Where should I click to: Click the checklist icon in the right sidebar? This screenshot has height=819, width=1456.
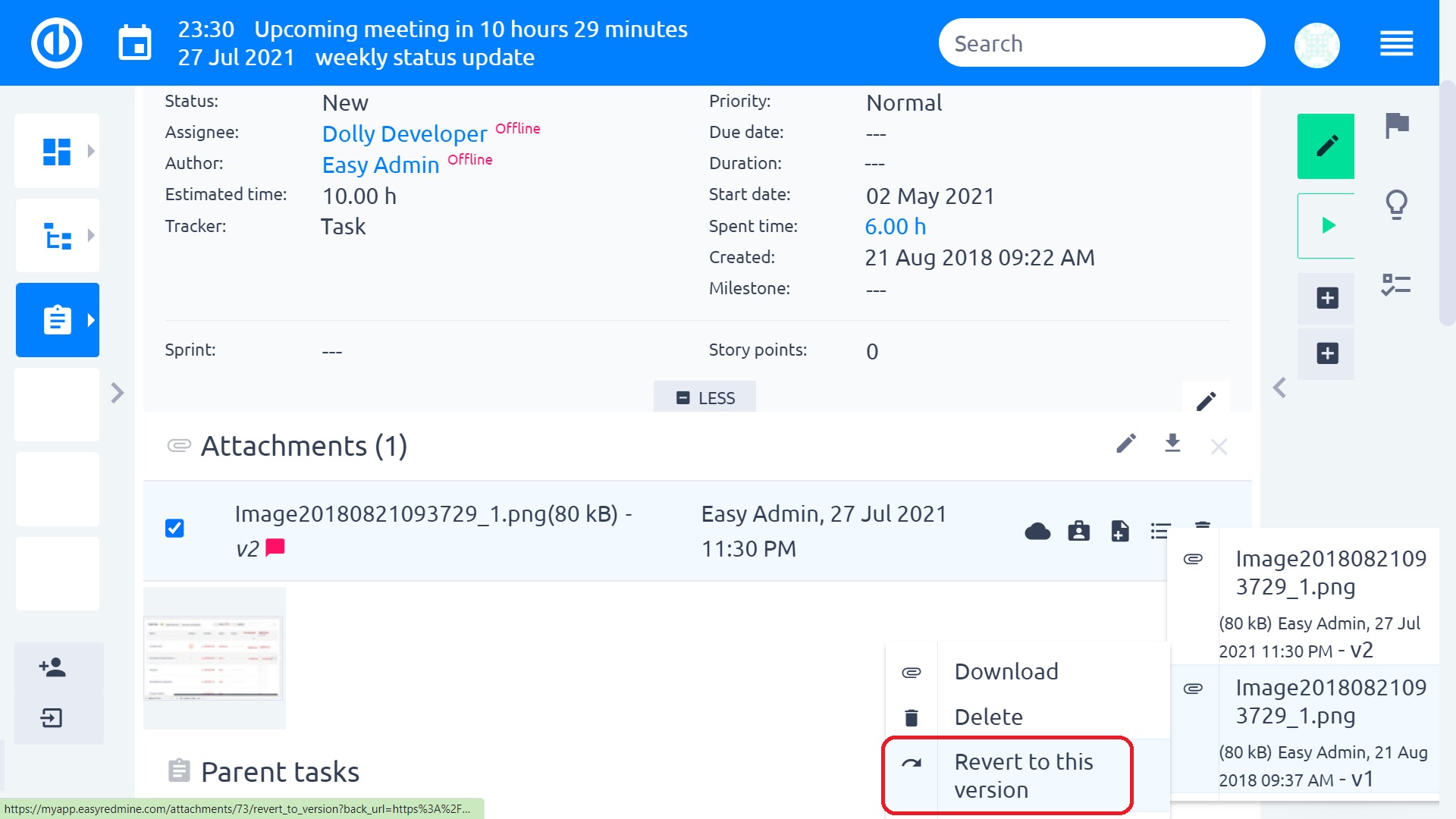tap(1395, 284)
